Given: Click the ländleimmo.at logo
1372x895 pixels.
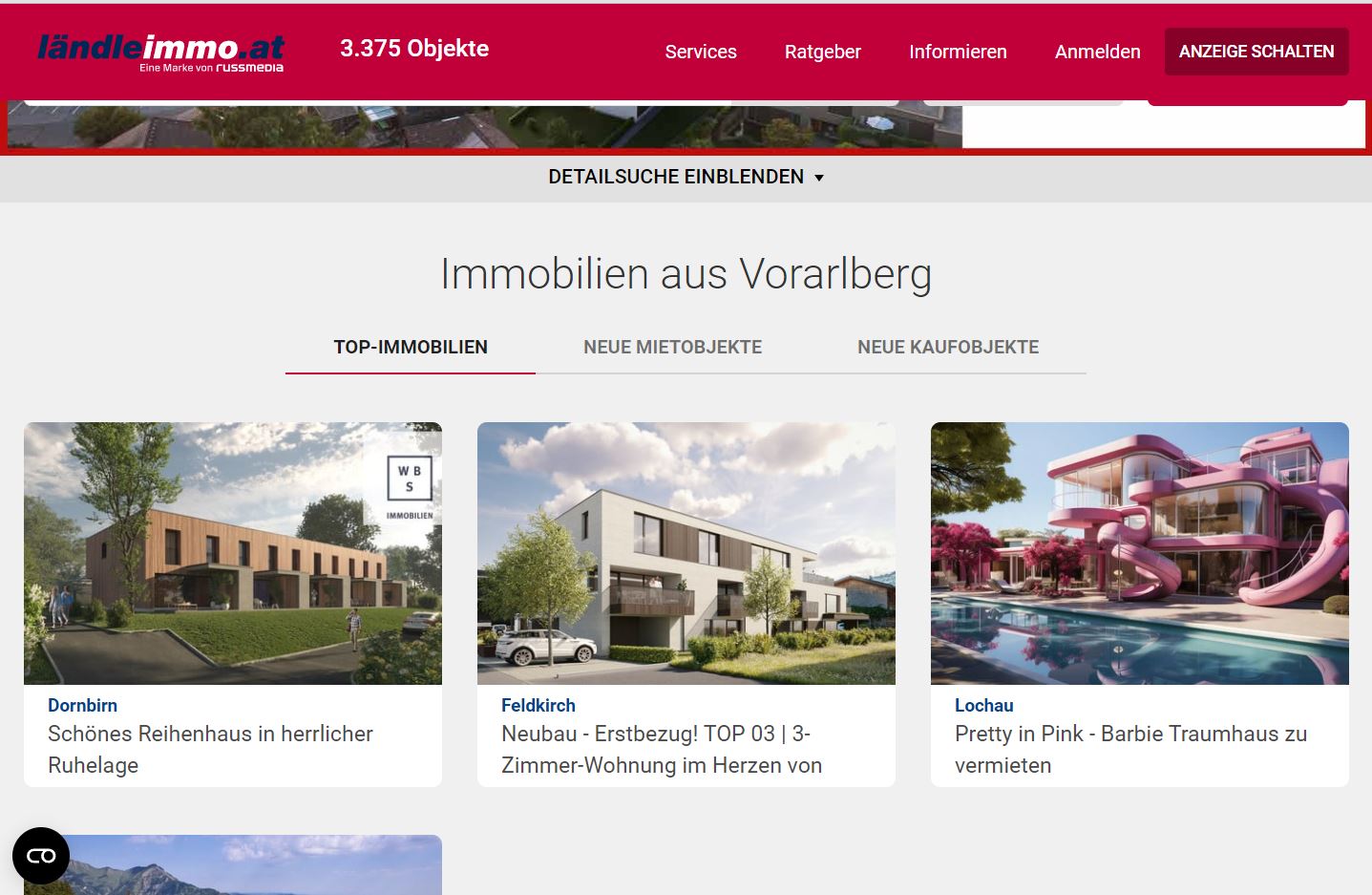Looking at the screenshot, I should 160,52.
